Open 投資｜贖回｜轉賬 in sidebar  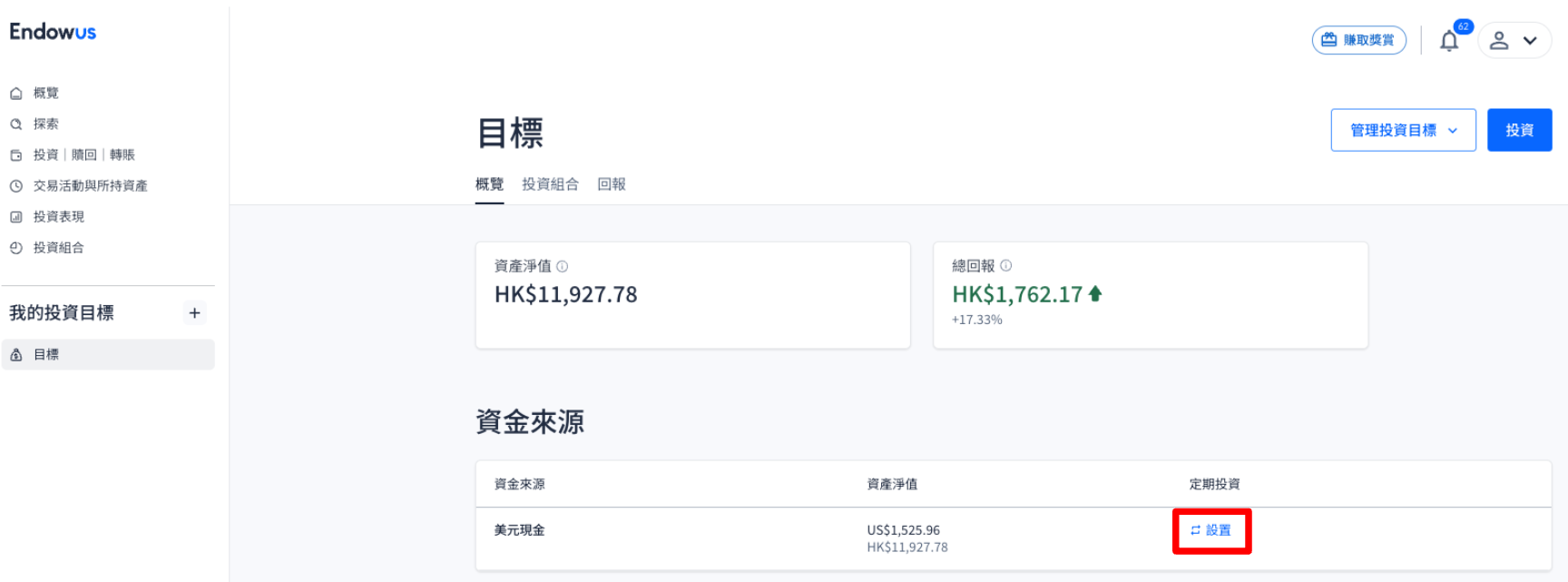click(83, 155)
